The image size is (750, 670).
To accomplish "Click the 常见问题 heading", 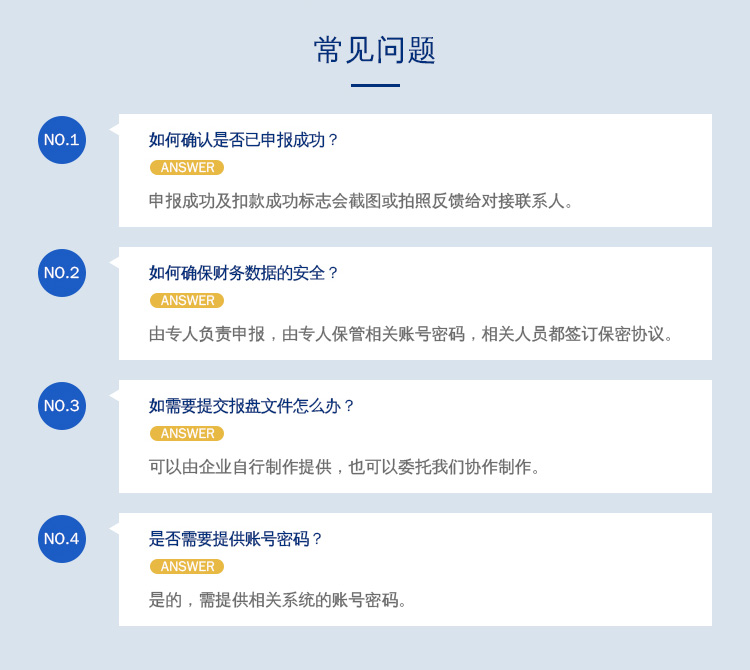I will tap(375, 50).
